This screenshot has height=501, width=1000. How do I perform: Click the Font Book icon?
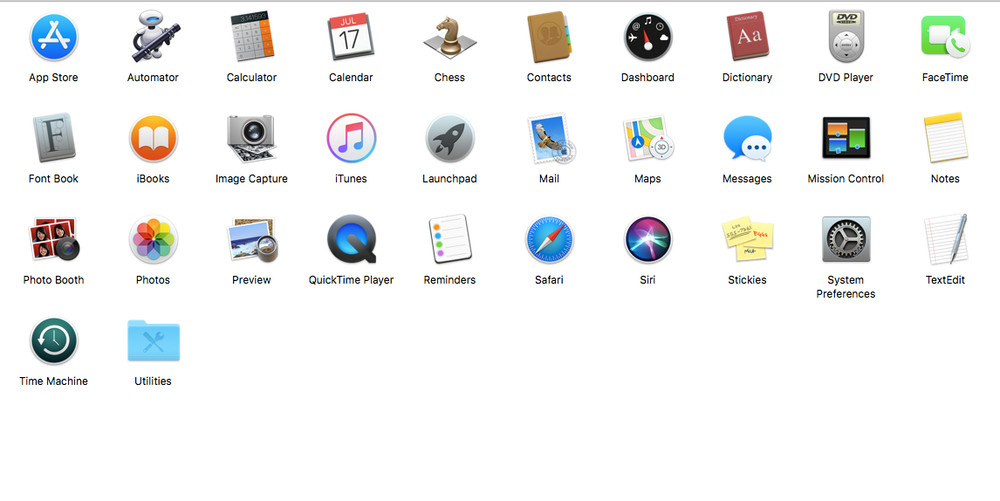point(54,138)
